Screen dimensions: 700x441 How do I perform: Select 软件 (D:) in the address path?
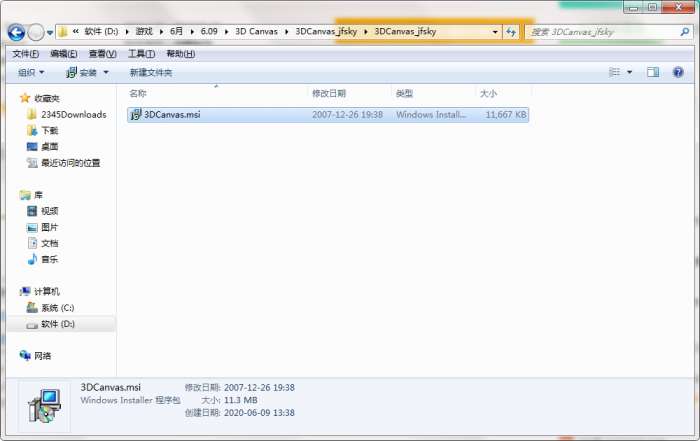[101, 31]
